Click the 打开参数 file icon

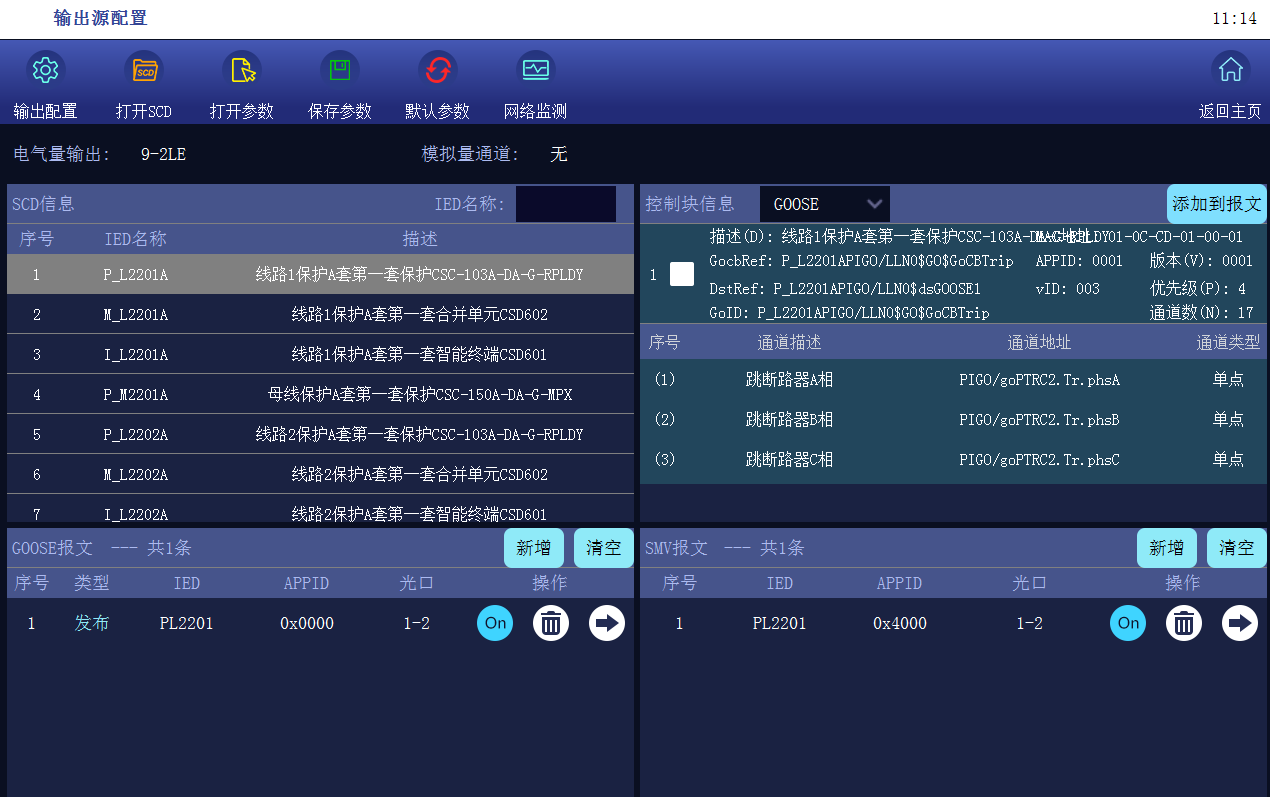point(242,70)
